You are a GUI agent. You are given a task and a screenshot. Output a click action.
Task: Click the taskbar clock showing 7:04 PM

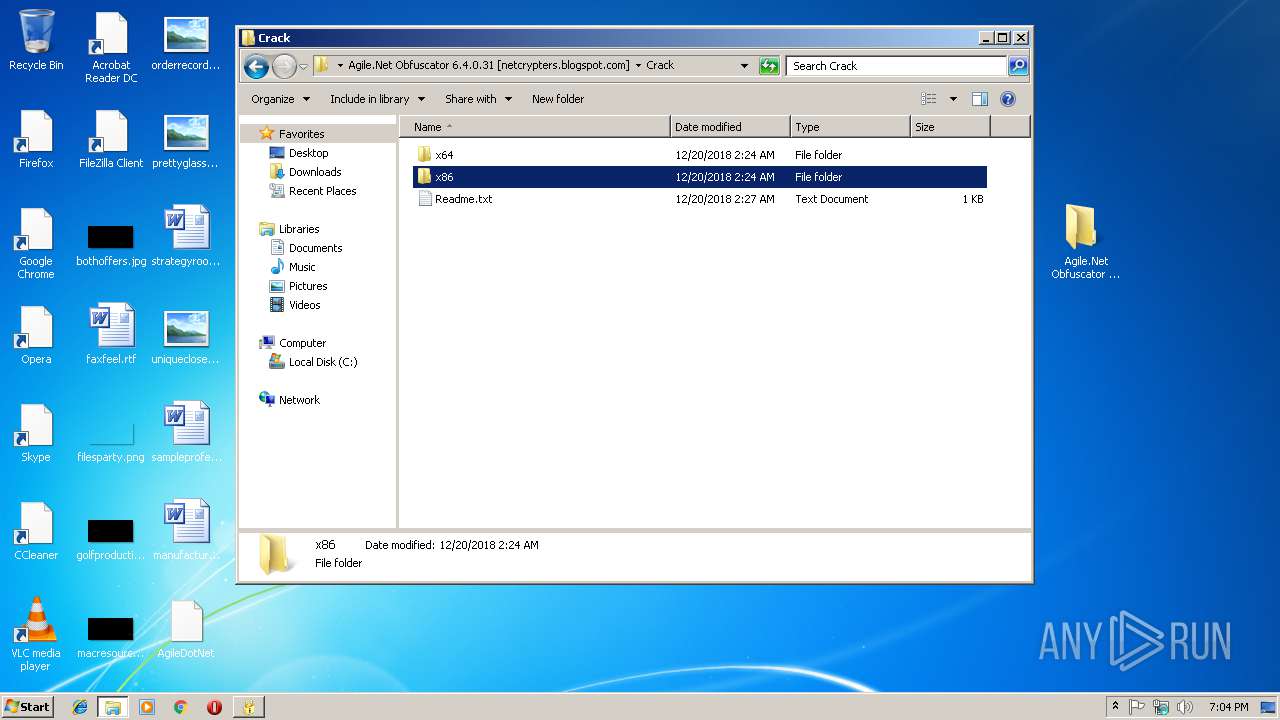coord(1228,707)
